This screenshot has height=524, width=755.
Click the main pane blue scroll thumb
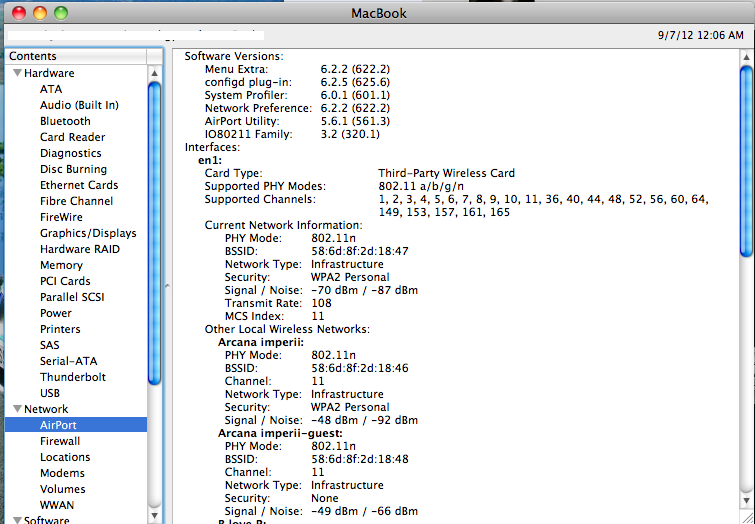[746, 161]
